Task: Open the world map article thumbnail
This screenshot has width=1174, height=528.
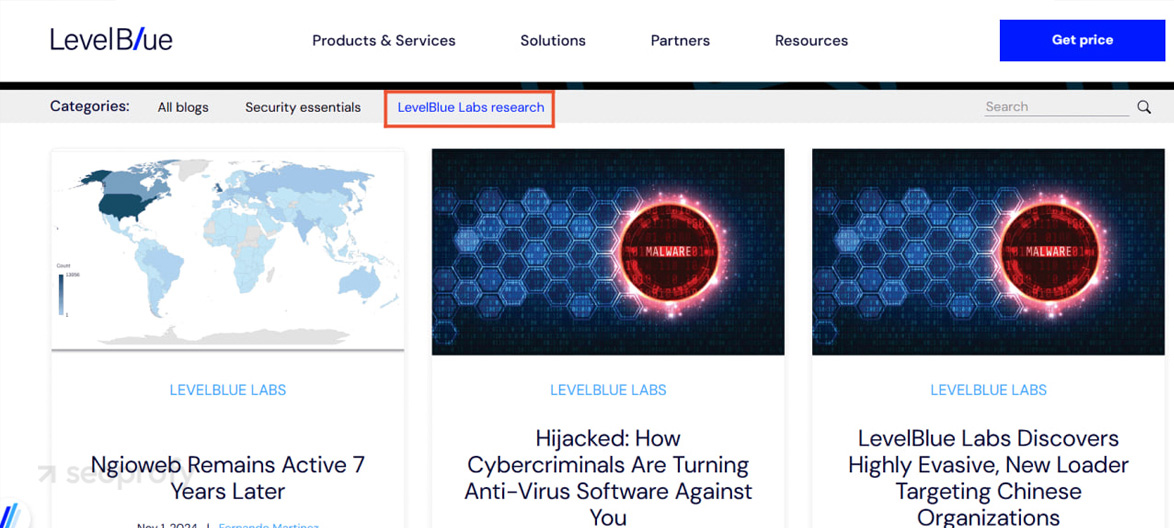Action: [x=228, y=250]
